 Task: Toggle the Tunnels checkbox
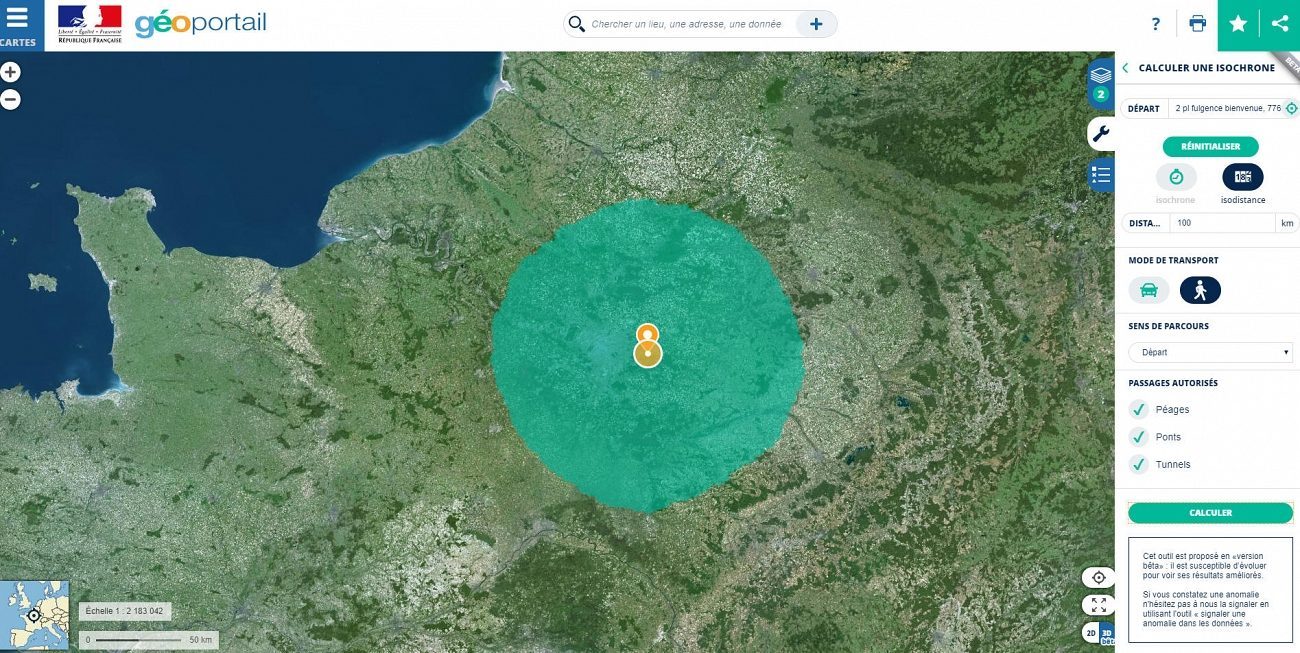(x=1138, y=464)
